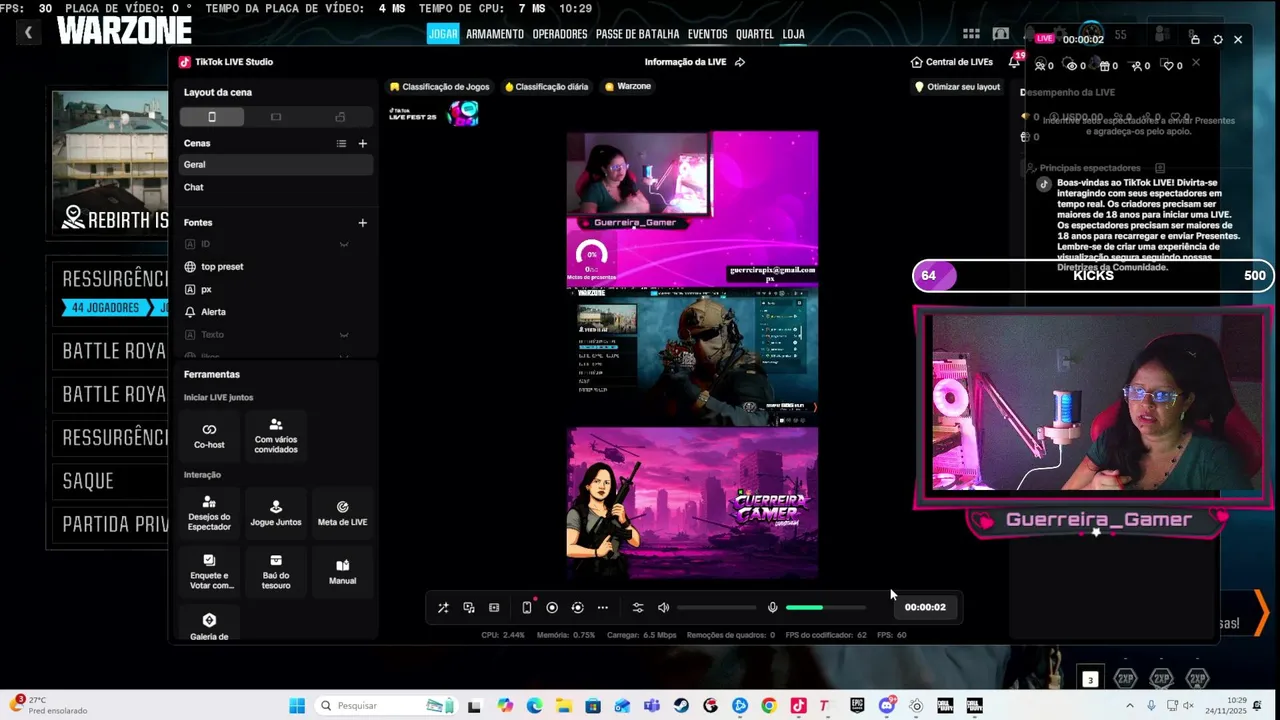Click the LIVE Fest 25 banner

[x=434, y=114]
